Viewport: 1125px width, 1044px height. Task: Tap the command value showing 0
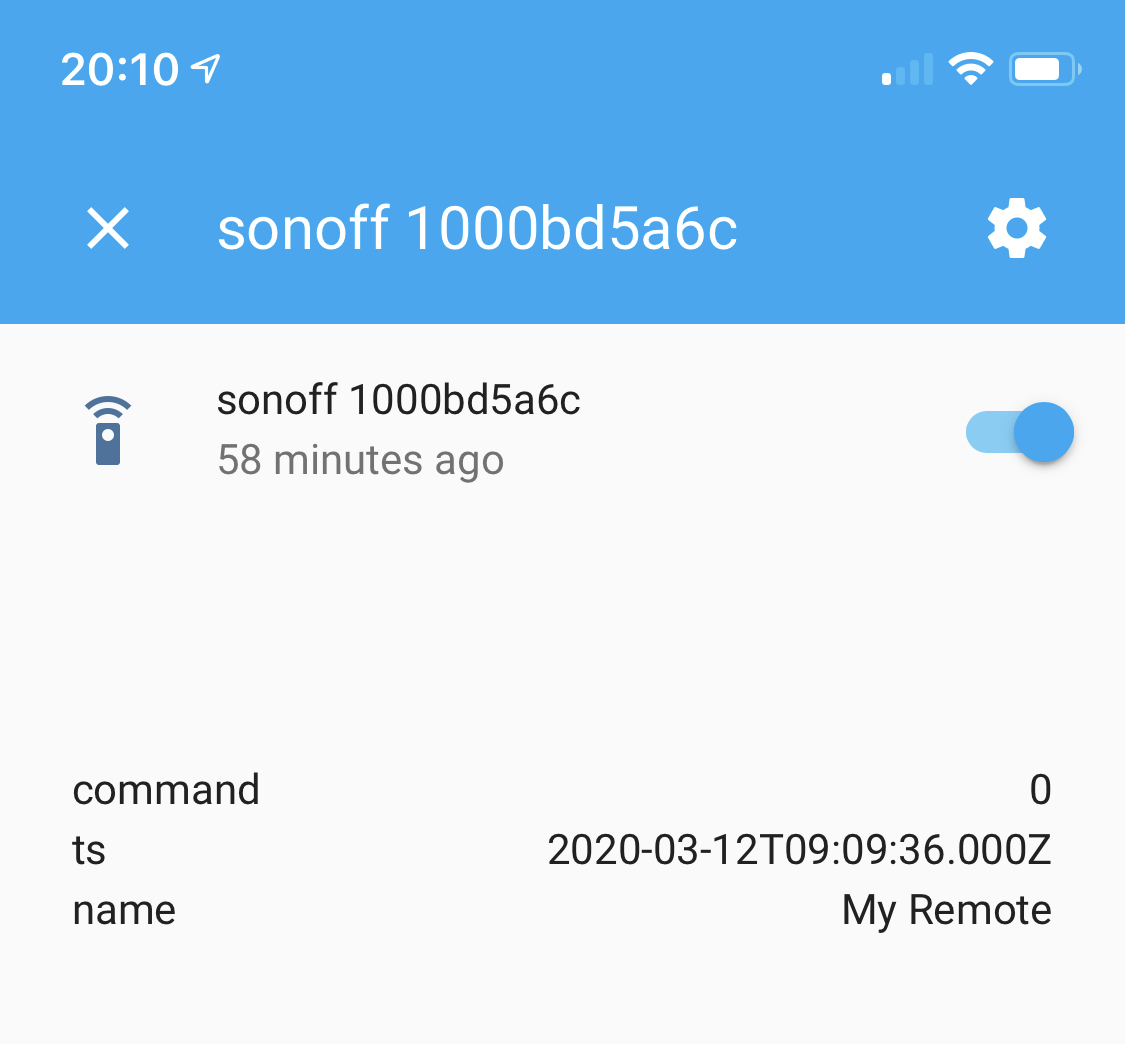click(x=1043, y=790)
